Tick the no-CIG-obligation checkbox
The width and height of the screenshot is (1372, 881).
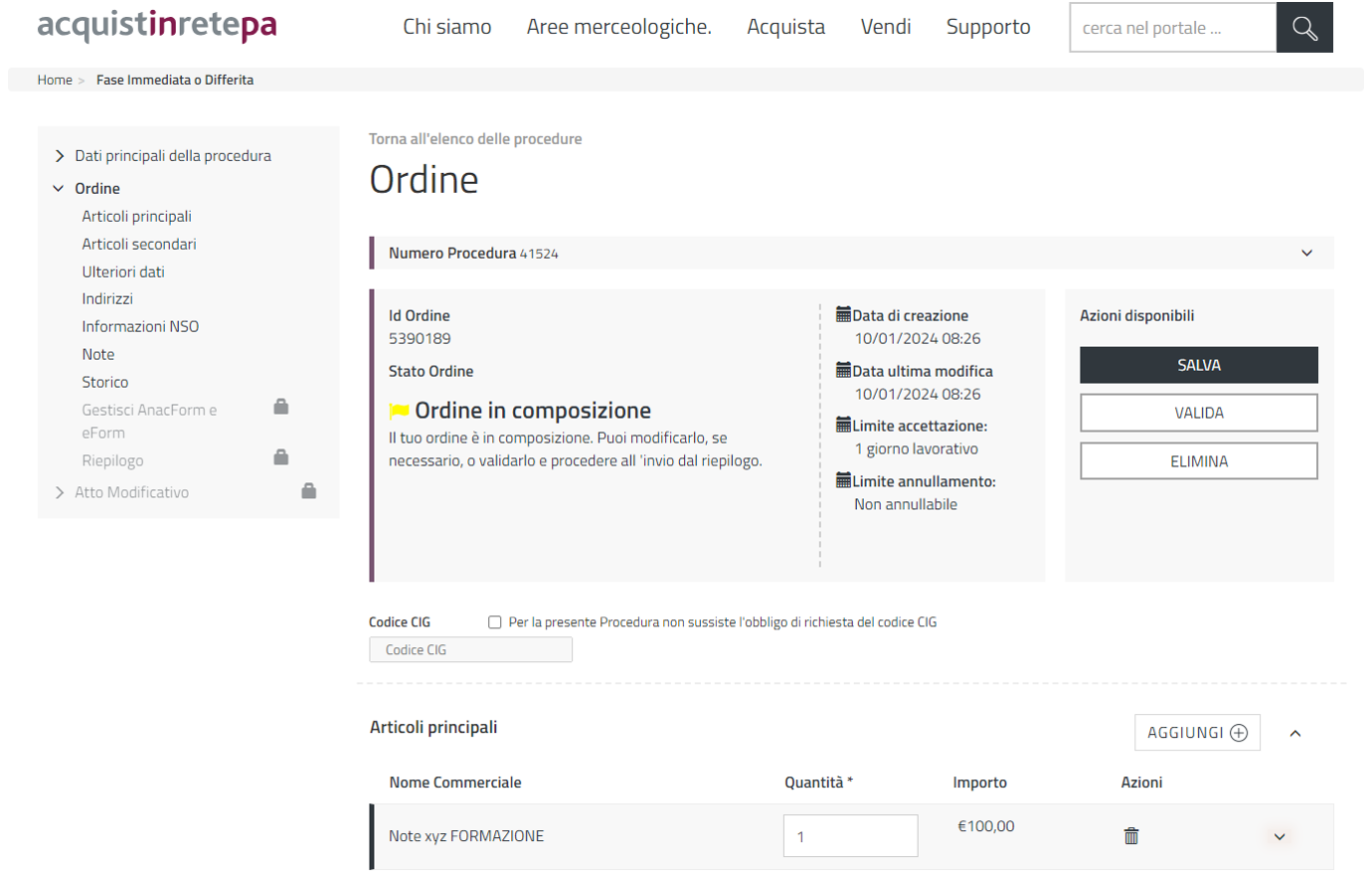(x=494, y=622)
